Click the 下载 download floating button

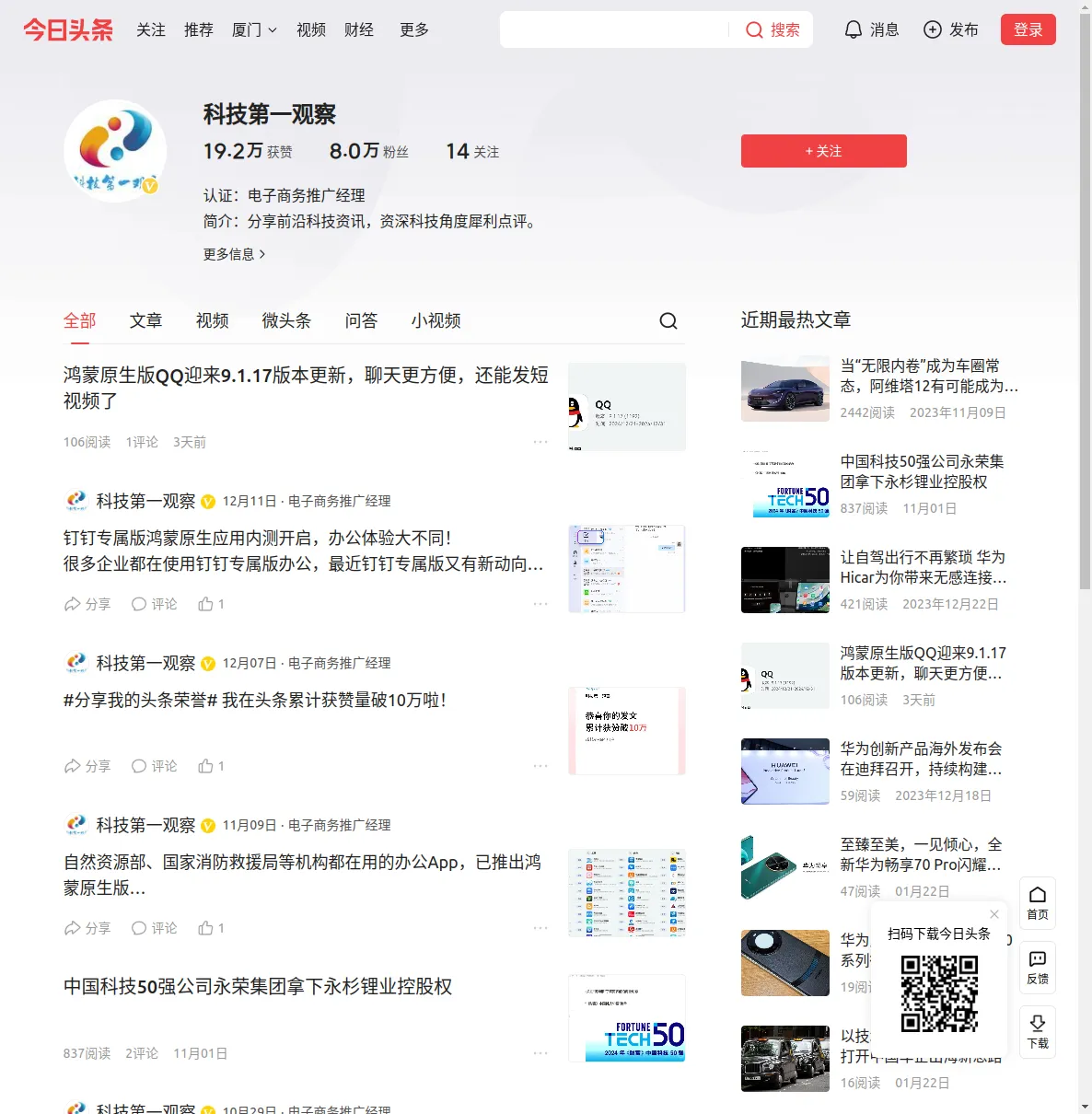pos(1038,1032)
